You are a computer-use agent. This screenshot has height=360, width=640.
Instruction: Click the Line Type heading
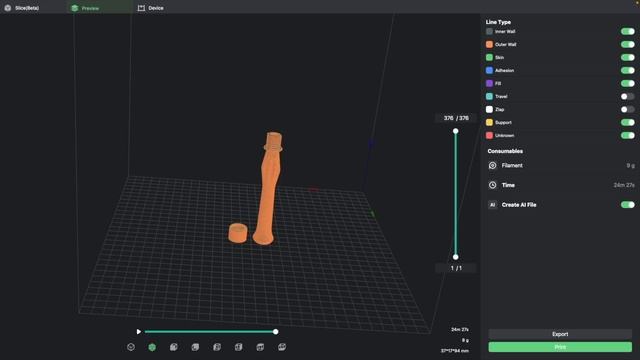(498, 22)
